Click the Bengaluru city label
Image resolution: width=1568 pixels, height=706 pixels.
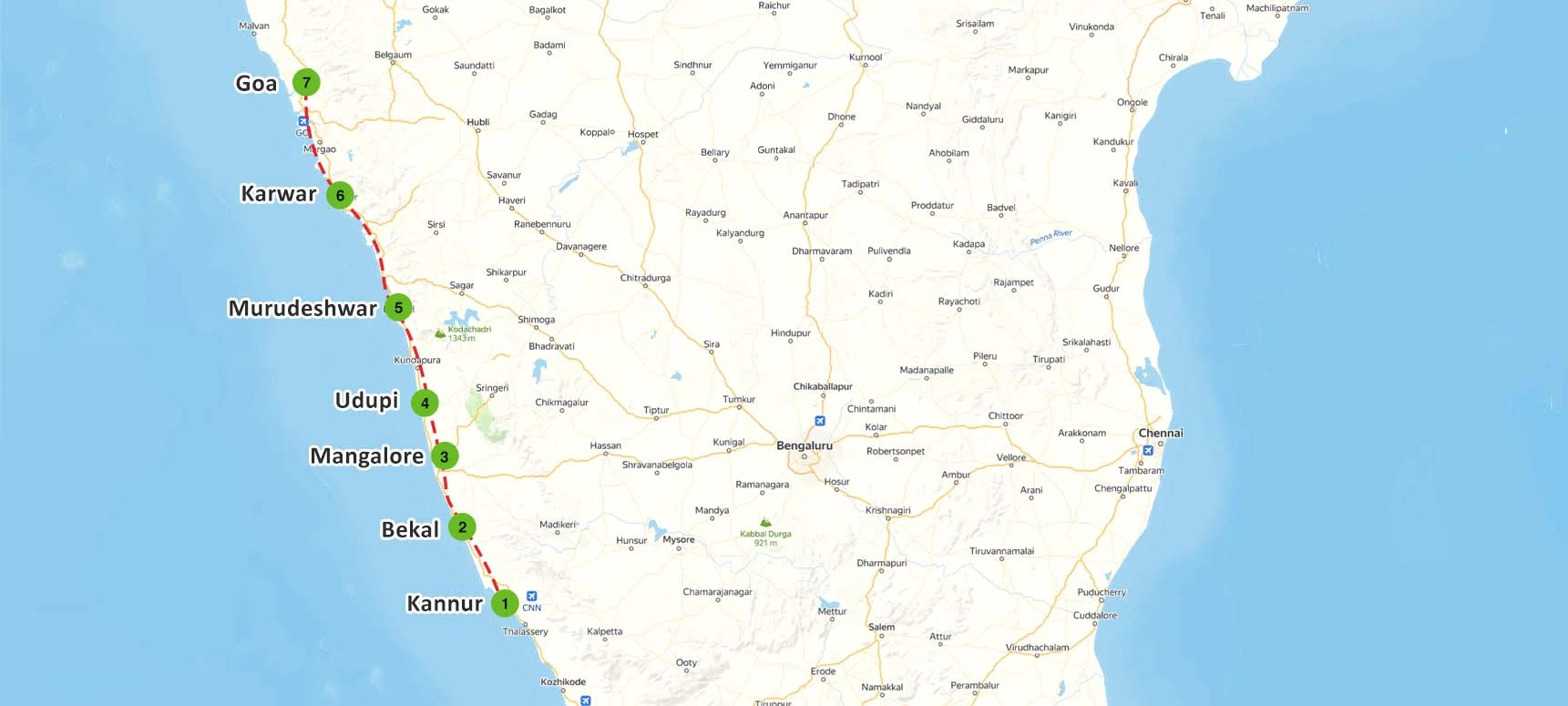click(804, 445)
